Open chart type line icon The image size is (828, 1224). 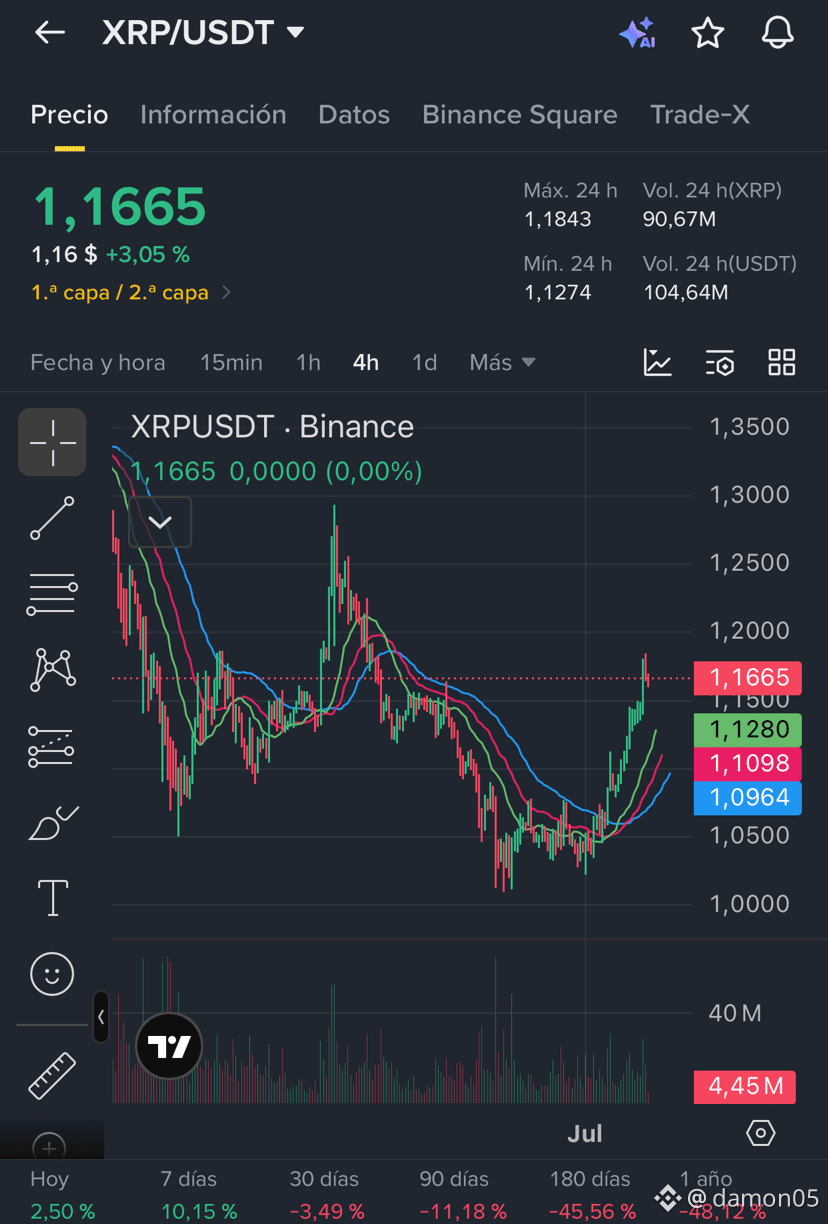[657, 363]
